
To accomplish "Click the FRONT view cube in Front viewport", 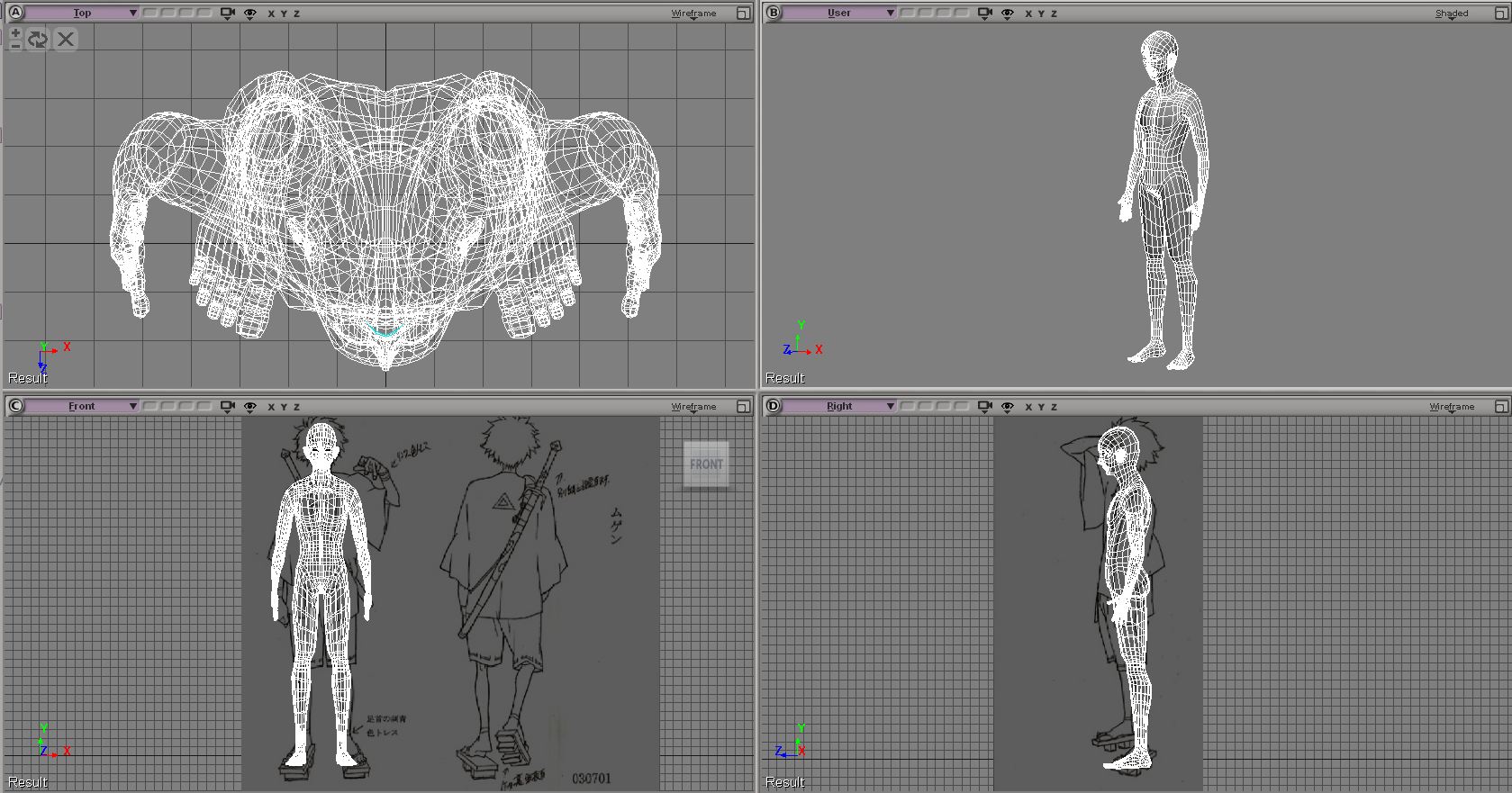I will 706,464.
